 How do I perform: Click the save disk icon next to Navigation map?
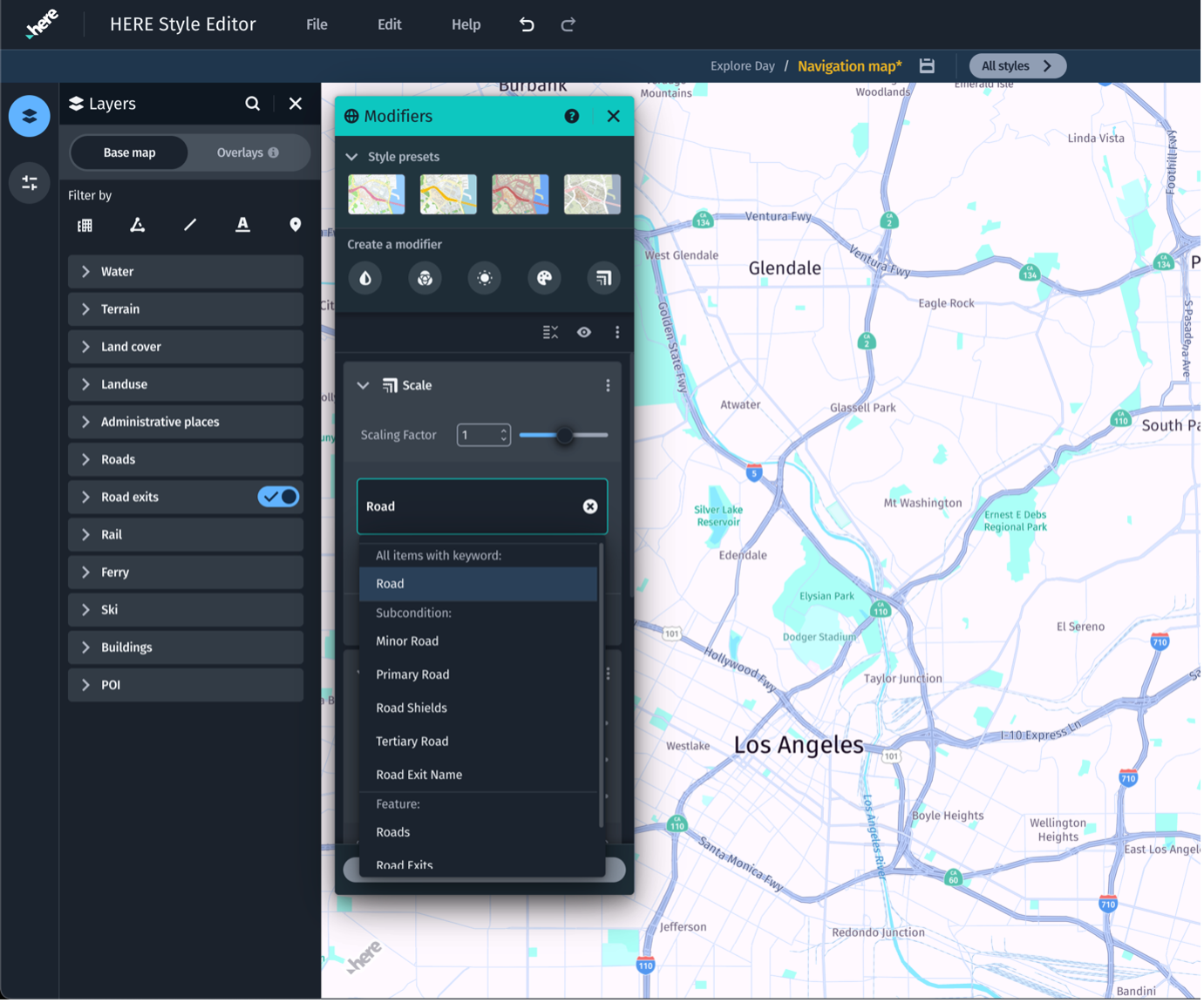click(927, 66)
